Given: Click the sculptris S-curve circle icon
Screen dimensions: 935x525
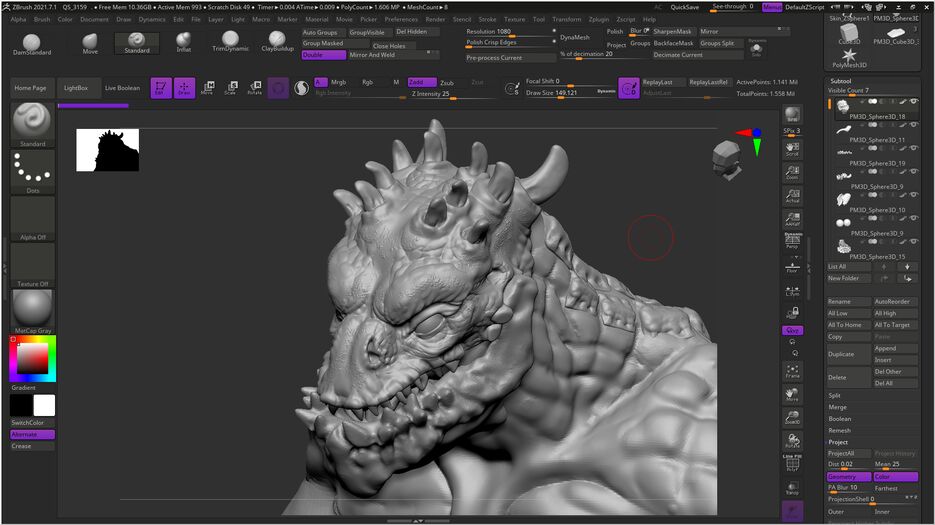Looking at the screenshot, I should [302, 88].
